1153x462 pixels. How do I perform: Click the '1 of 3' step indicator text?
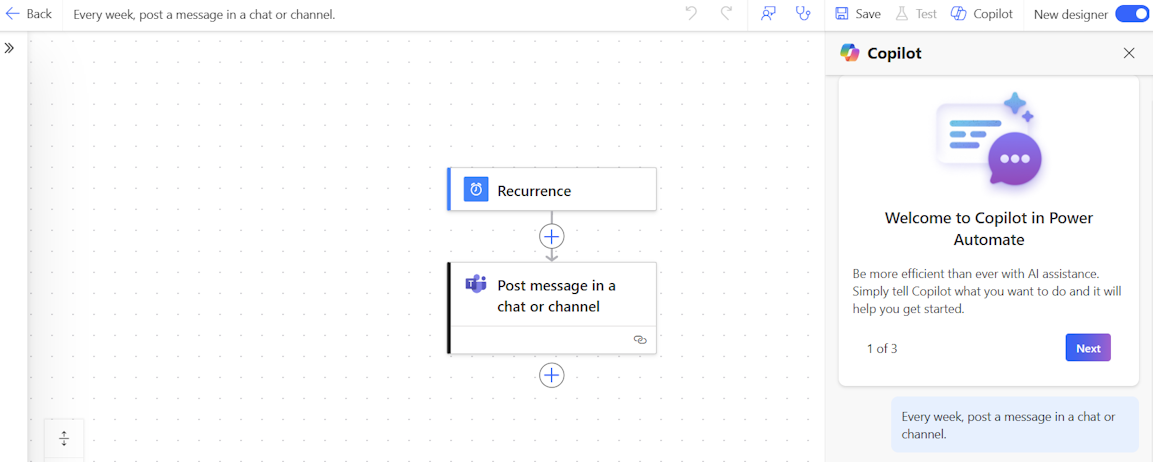(x=882, y=349)
